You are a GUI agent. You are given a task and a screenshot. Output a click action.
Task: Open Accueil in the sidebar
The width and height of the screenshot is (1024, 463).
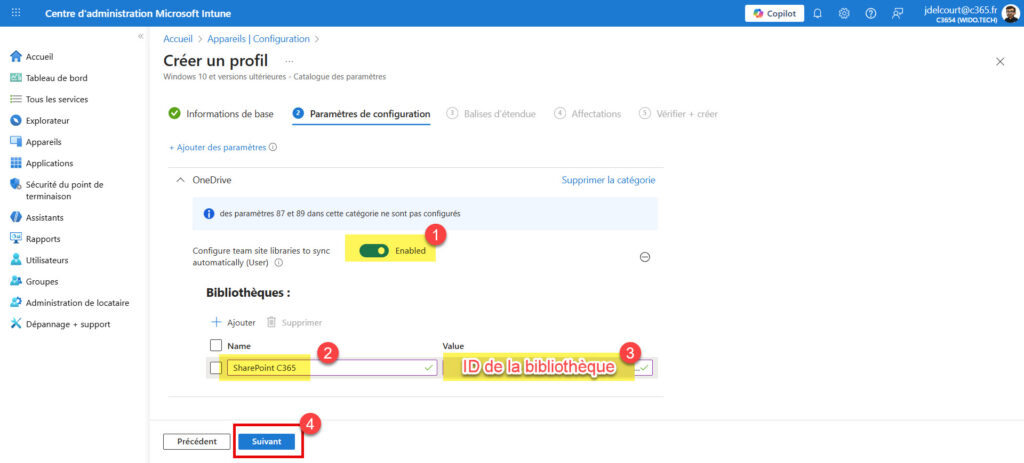coord(40,56)
